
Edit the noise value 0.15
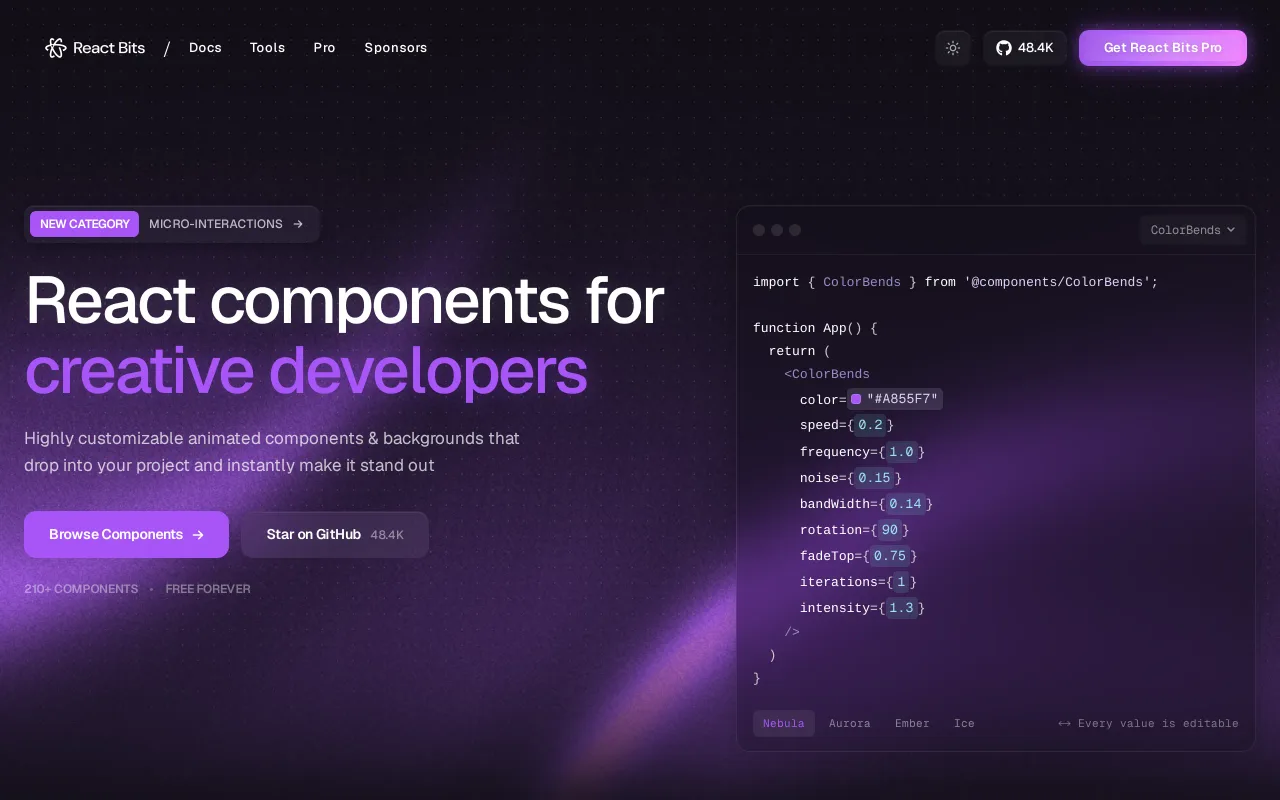click(875, 478)
